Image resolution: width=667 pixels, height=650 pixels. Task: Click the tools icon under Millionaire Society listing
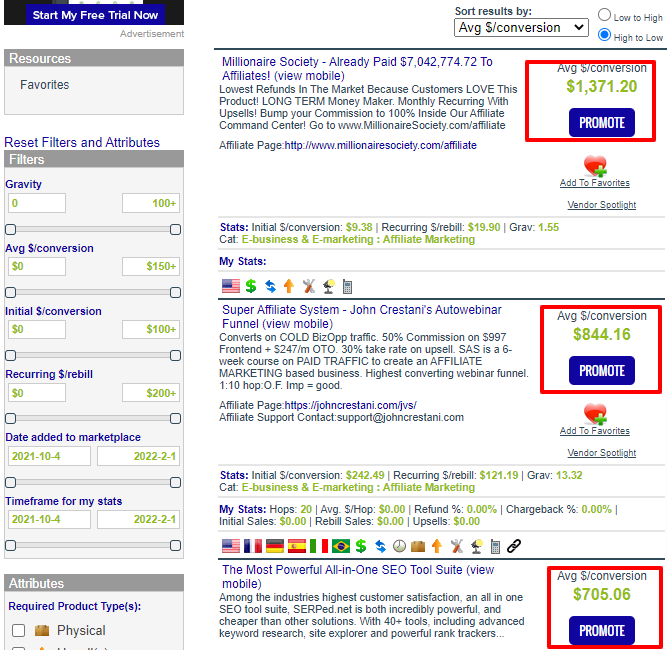click(309, 286)
